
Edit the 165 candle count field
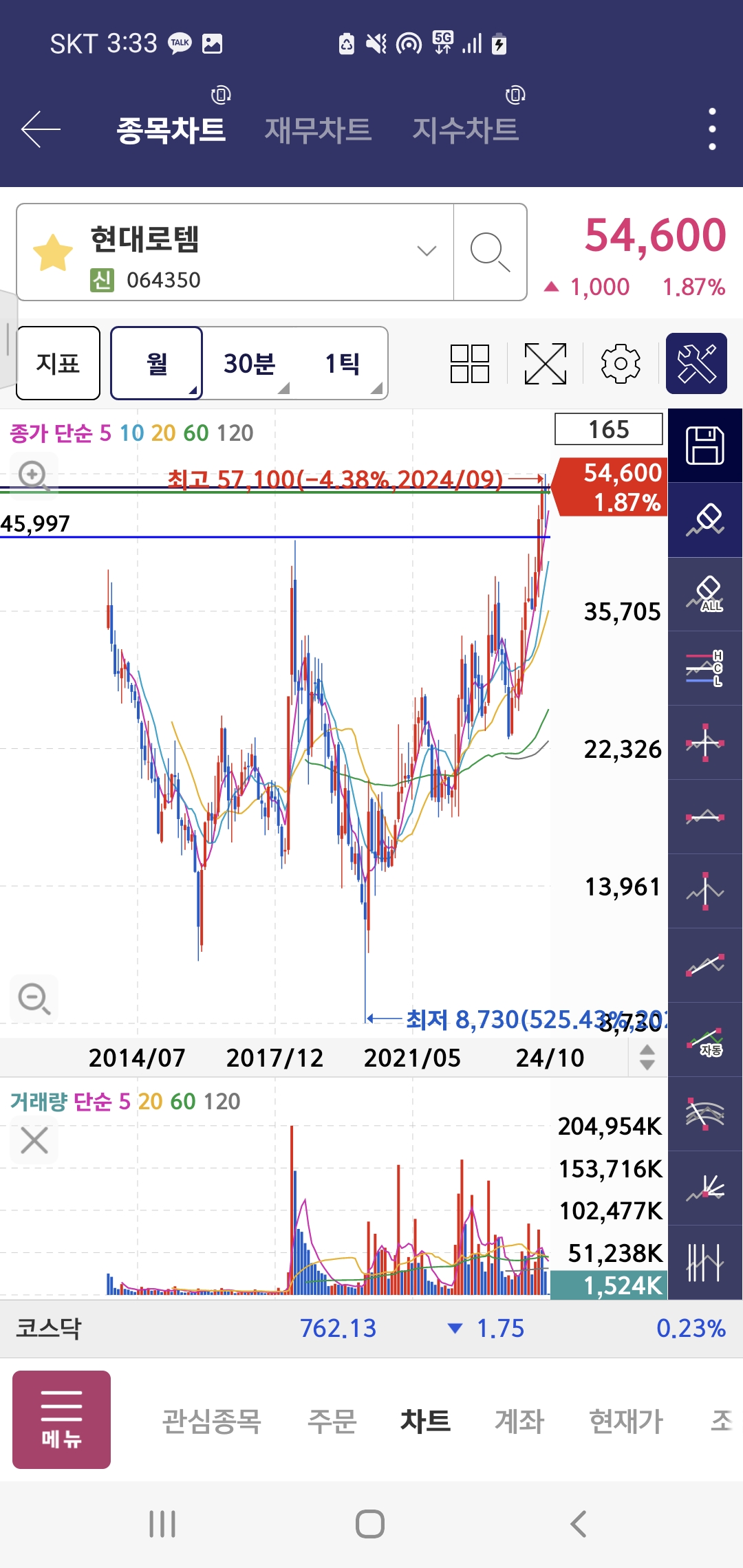click(x=609, y=429)
